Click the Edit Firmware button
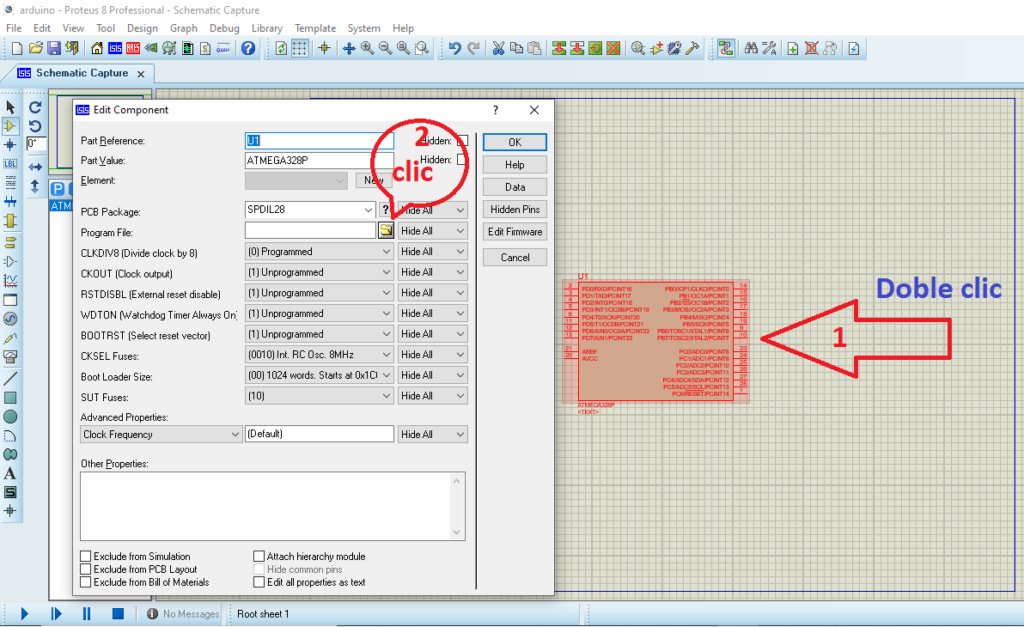This screenshot has height=627, width=1024. pos(514,232)
